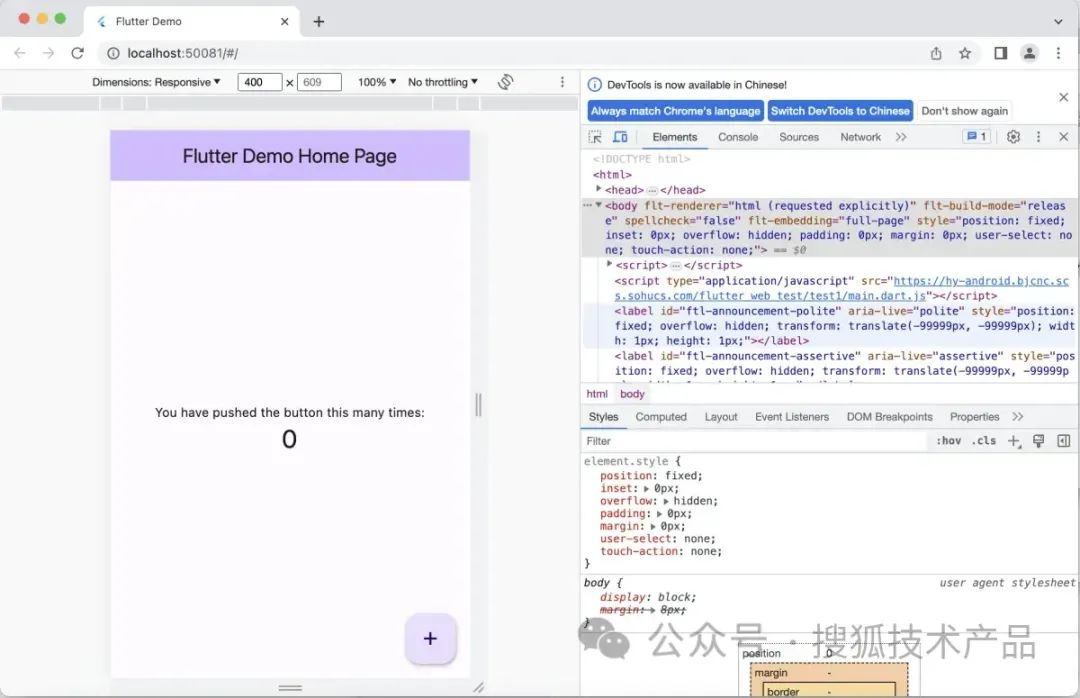This screenshot has width=1080, height=698.
Task: Close the DevTools panel
Action: click(x=1063, y=137)
